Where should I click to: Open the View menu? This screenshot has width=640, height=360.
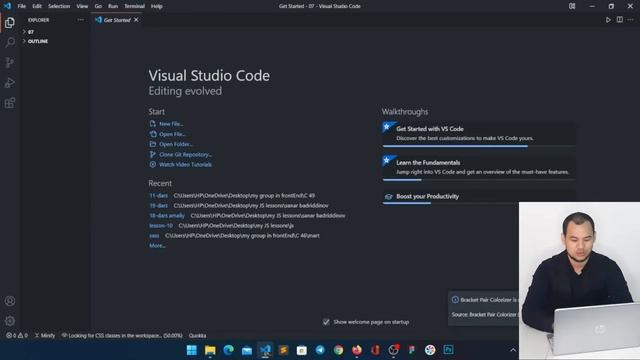(x=82, y=6)
